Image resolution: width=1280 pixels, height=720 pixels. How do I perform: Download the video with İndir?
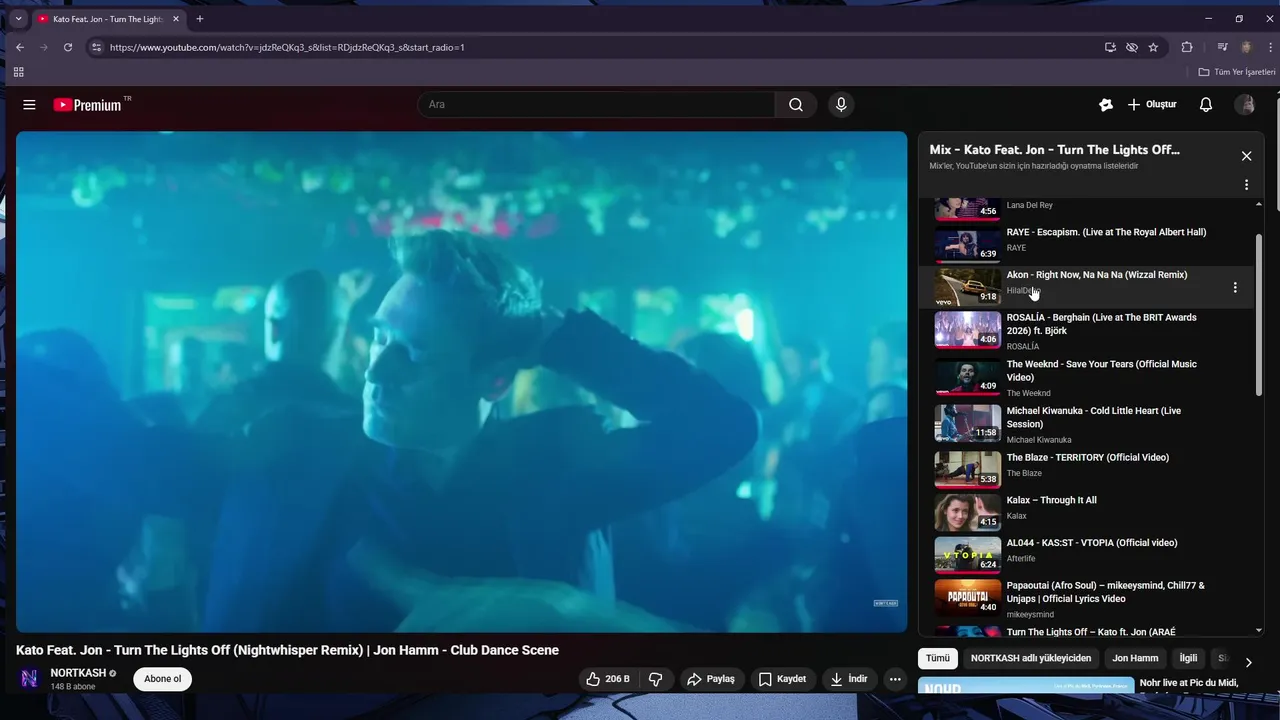[848, 679]
